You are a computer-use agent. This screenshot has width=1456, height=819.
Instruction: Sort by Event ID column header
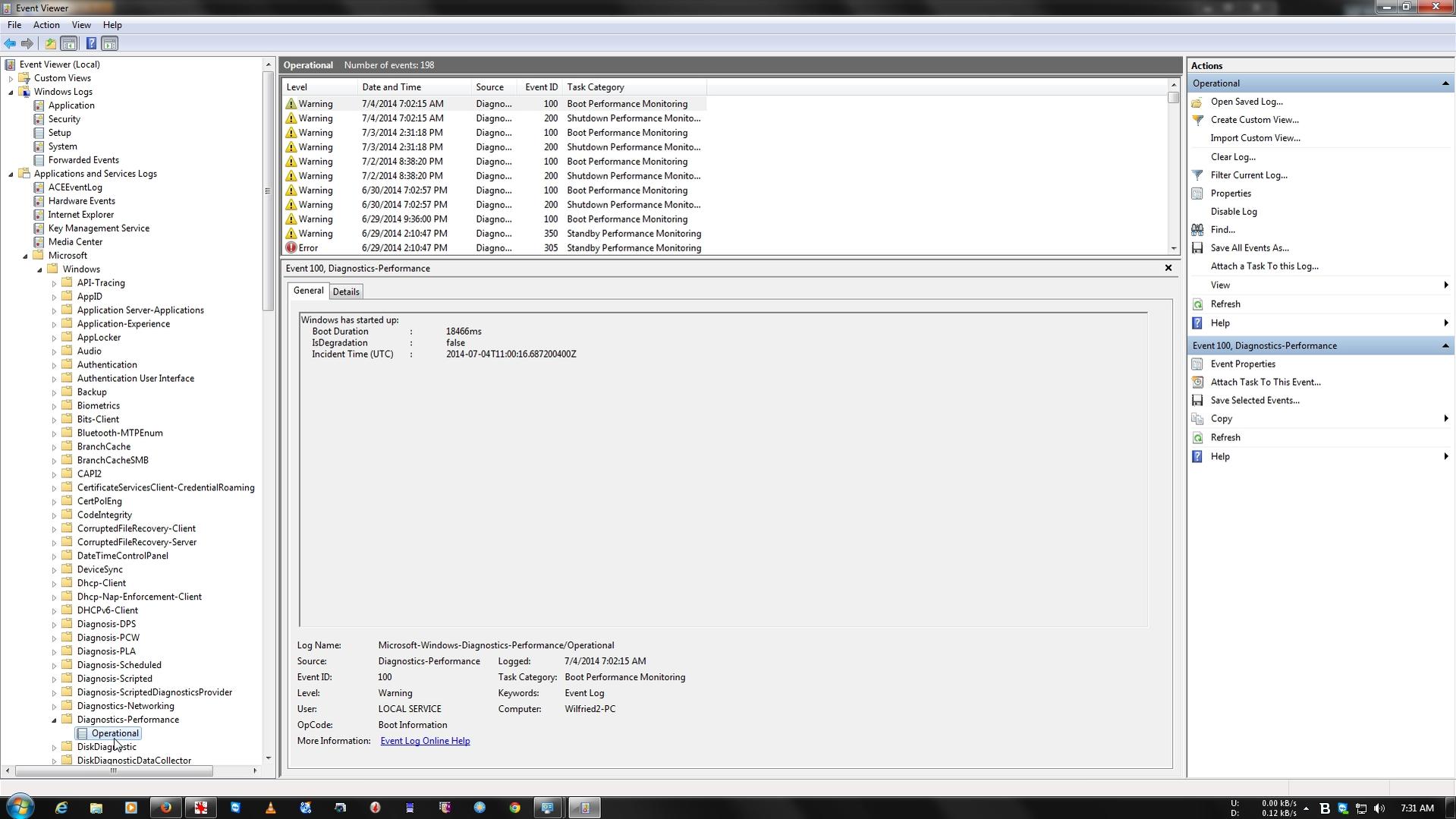[539, 87]
